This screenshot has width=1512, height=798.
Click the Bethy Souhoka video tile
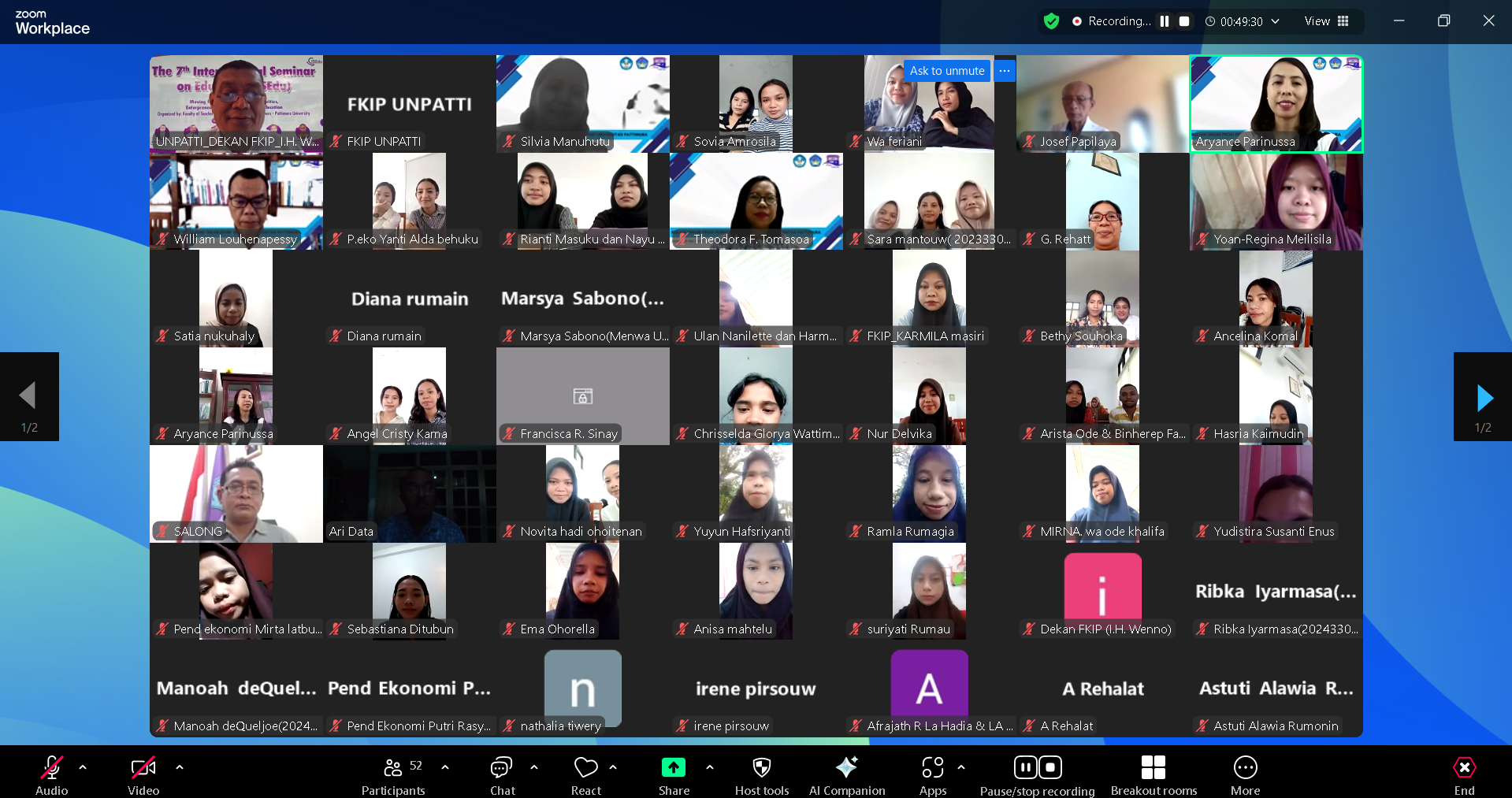[x=1103, y=299]
